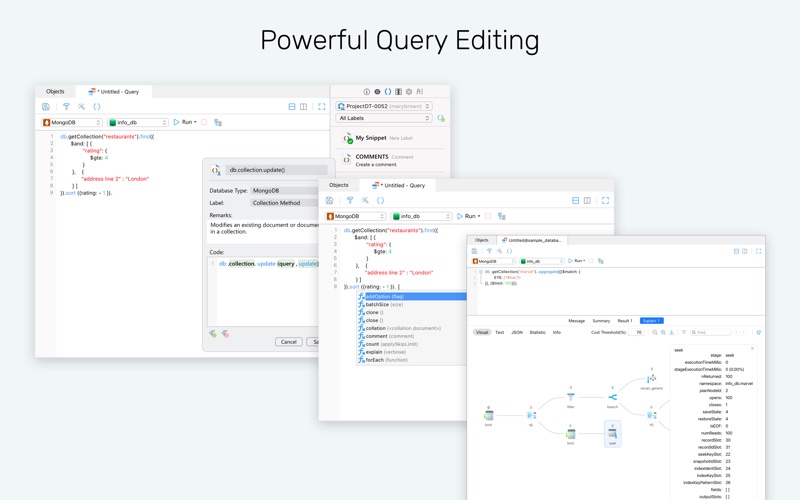Click filter funnel icon in Explain toolbar
This screenshot has width=800, height=500.
(684, 332)
